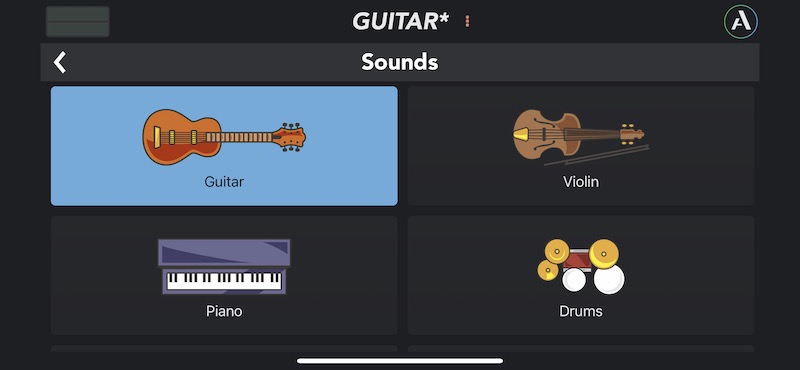Select the partially visible tile below Piano
The height and width of the screenshot is (370, 800).
point(224,349)
